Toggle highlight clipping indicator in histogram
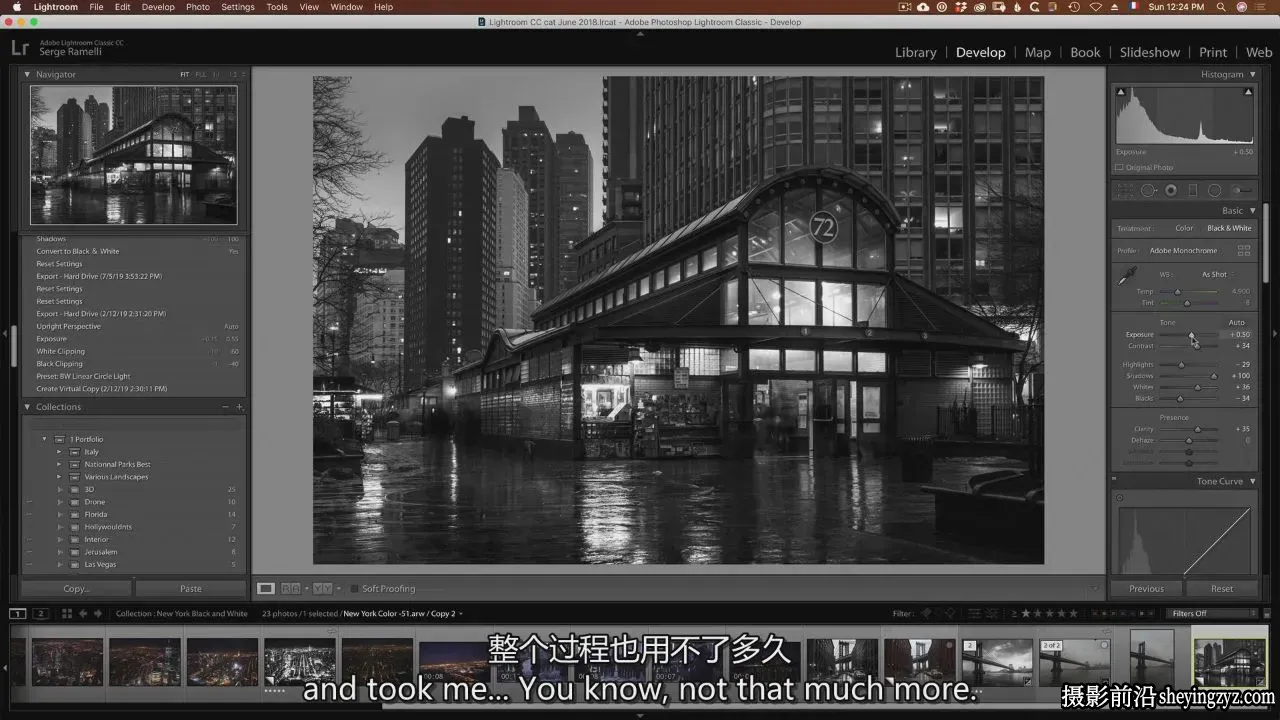The width and height of the screenshot is (1280, 720). 1249,92
